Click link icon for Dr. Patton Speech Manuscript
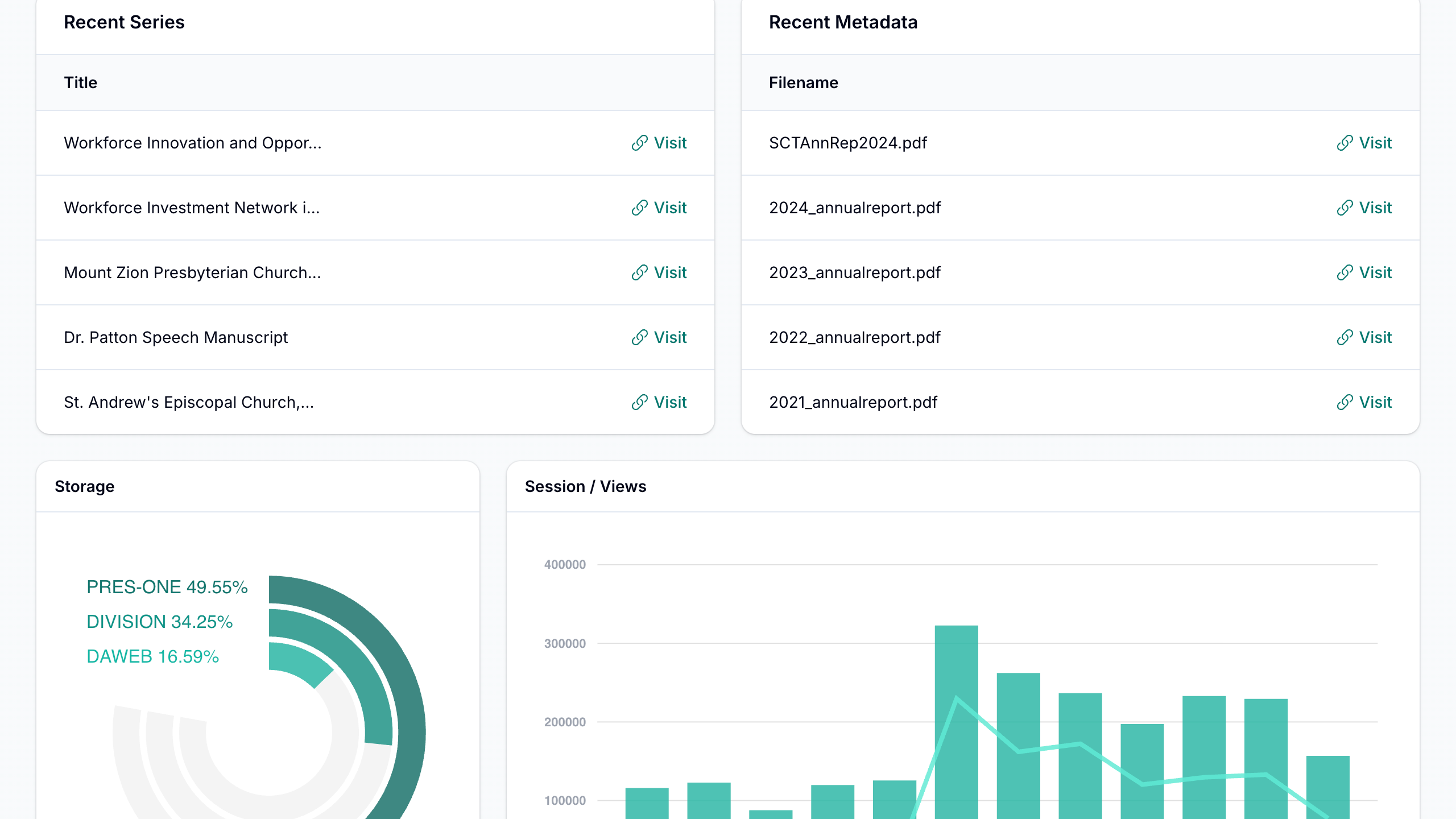The image size is (1456, 819). click(639, 337)
